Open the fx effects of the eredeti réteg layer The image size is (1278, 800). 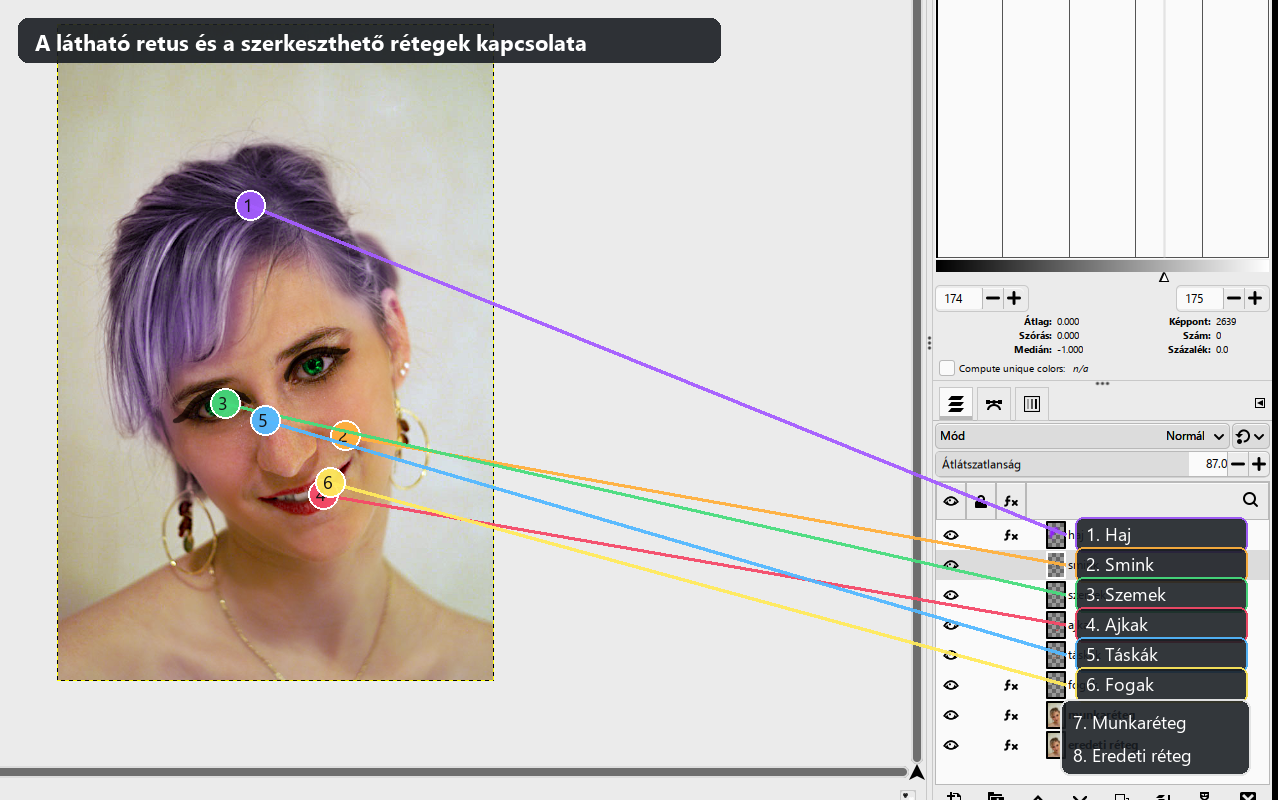point(1011,745)
